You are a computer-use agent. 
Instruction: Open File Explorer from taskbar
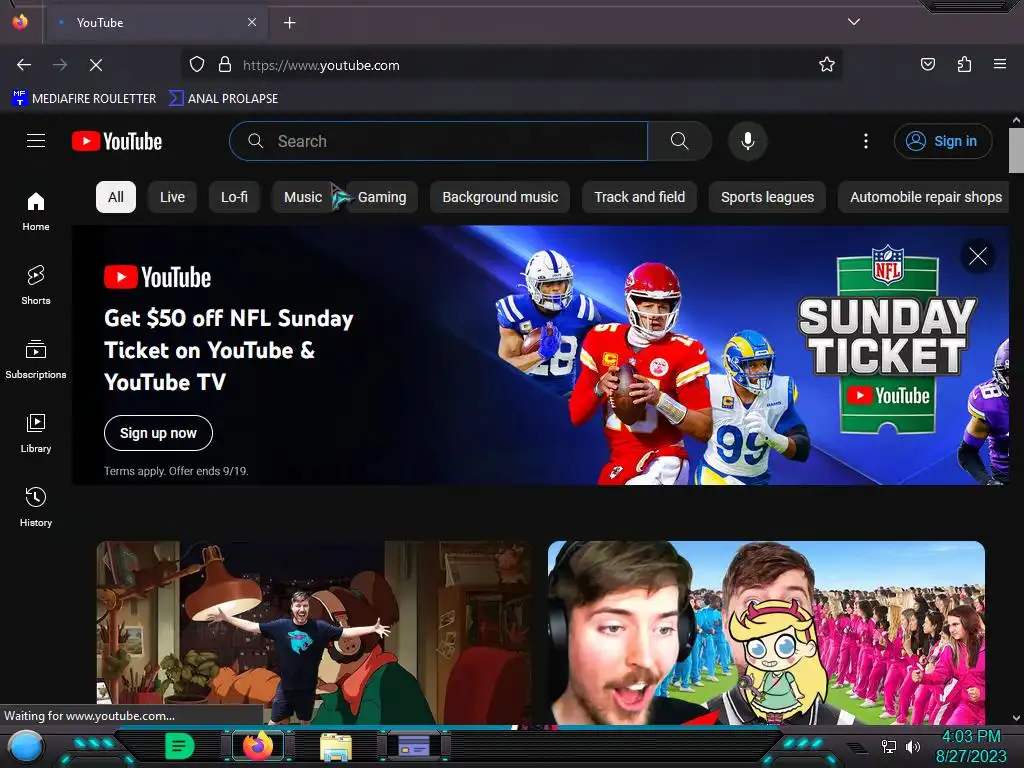pos(336,746)
